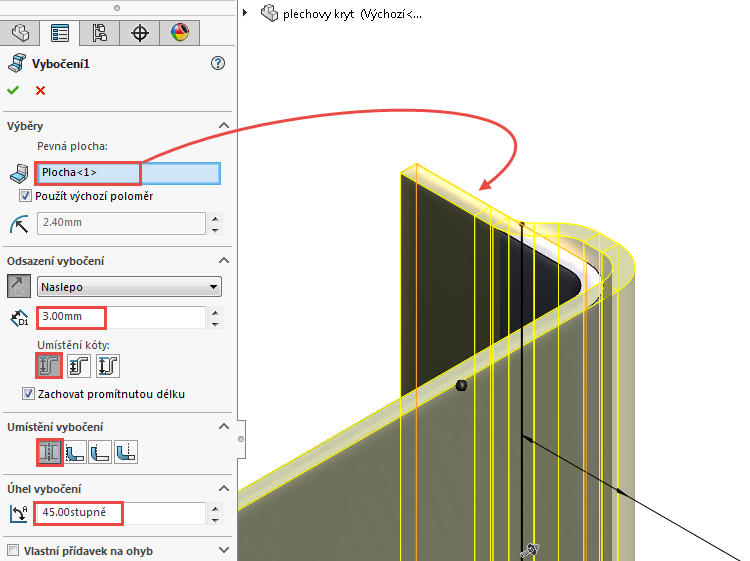Viewport: 750px width, 561px height.
Task: Select plechovy kryt (Výchozí<... tree item
Action: point(352,14)
